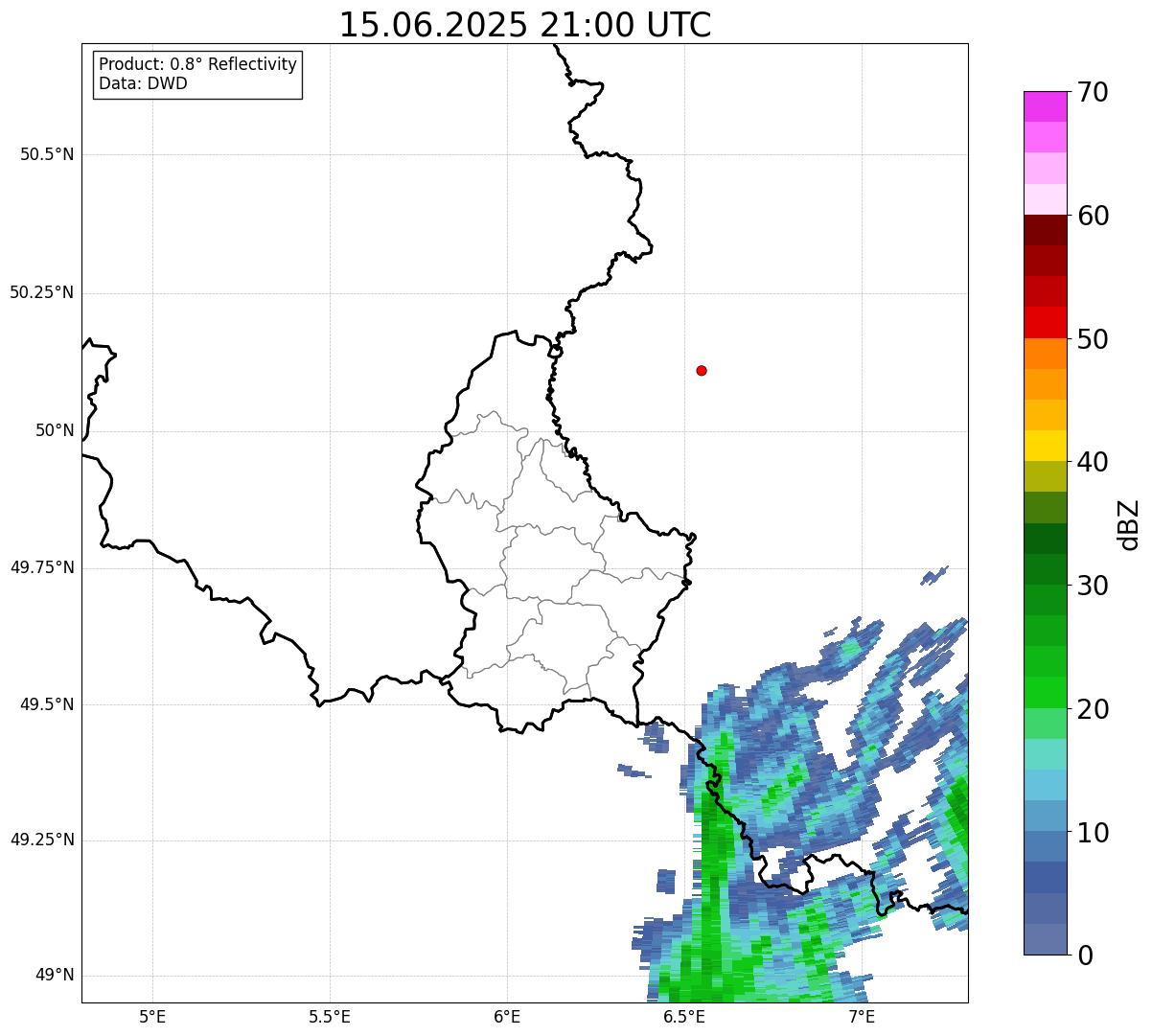The image size is (1152, 1036).
Task: Click the 49.75°N latitude label
Action: coord(42,567)
